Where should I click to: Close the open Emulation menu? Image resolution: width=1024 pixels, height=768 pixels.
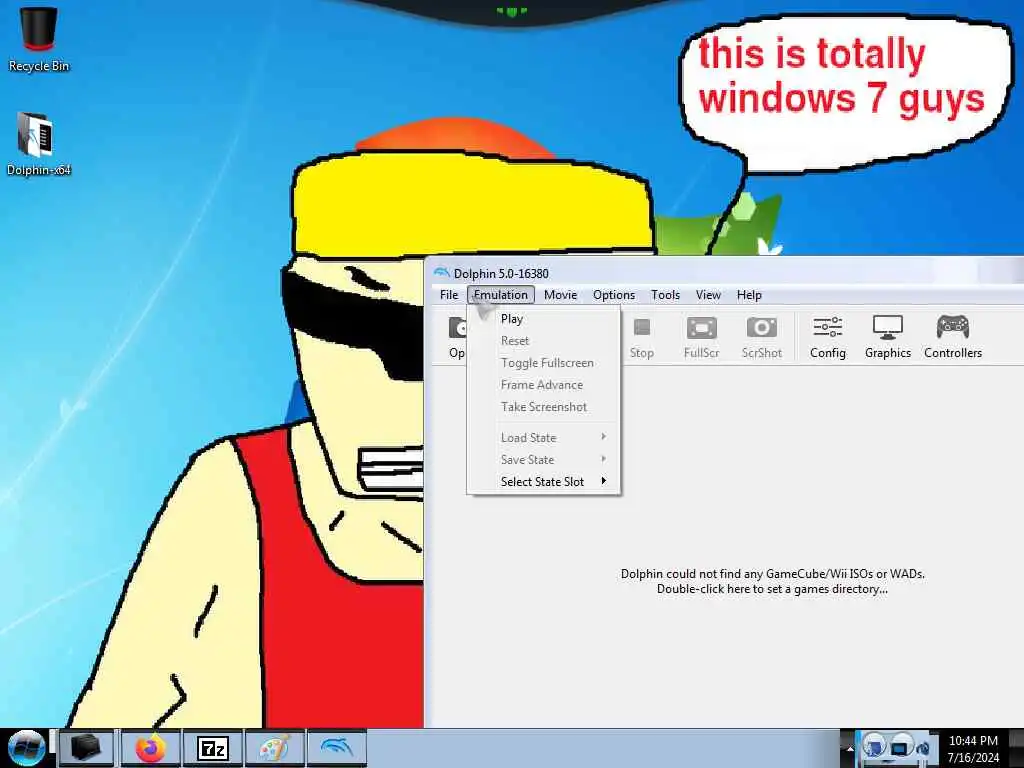coord(501,295)
